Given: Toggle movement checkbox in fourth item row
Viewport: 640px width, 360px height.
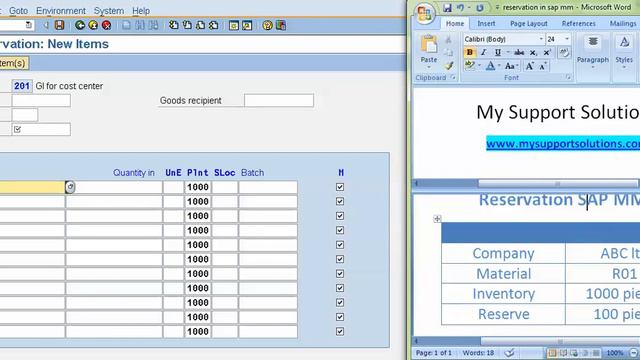Looking at the screenshot, I should [x=340, y=230].
